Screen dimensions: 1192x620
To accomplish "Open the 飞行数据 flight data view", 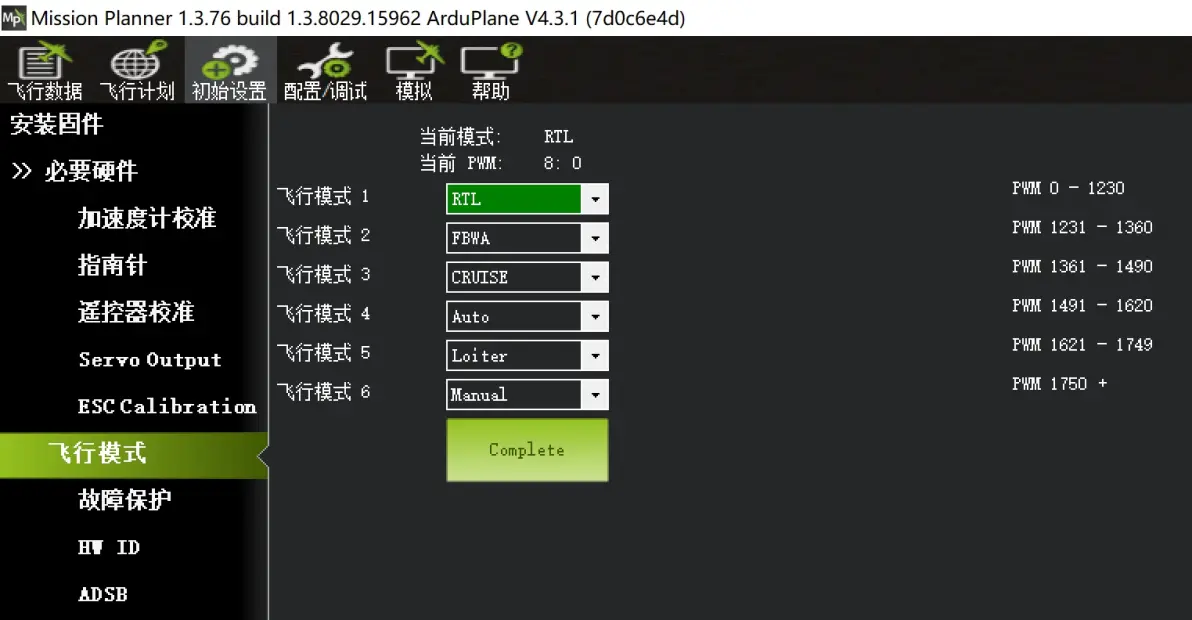I will tap(45, 72).
